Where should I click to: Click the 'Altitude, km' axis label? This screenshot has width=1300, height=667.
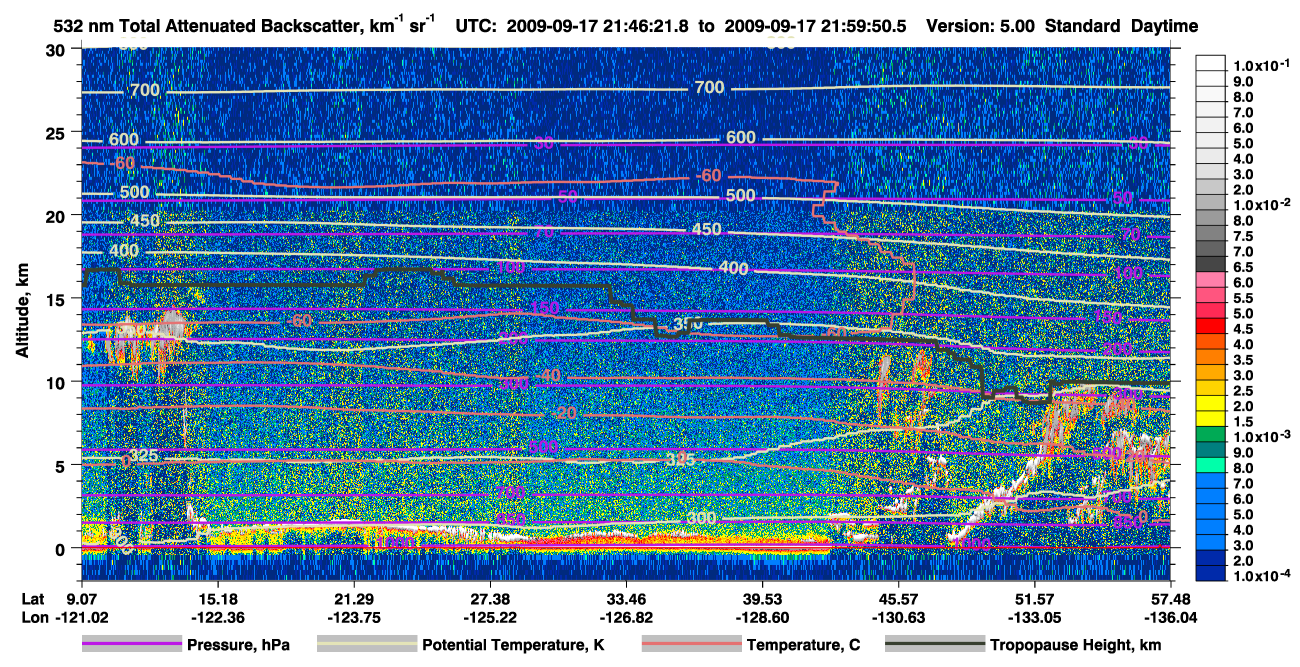tap(22, 312)
